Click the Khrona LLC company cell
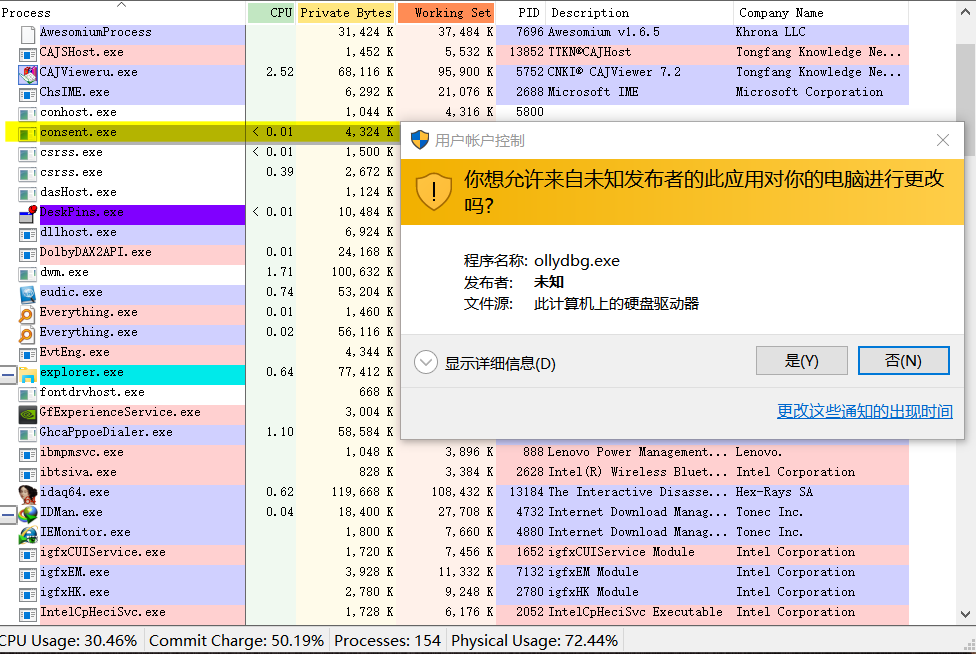Image resolution: width=976 pixels, height=654 pixels. pyautogui.click(x=771, y=32)
